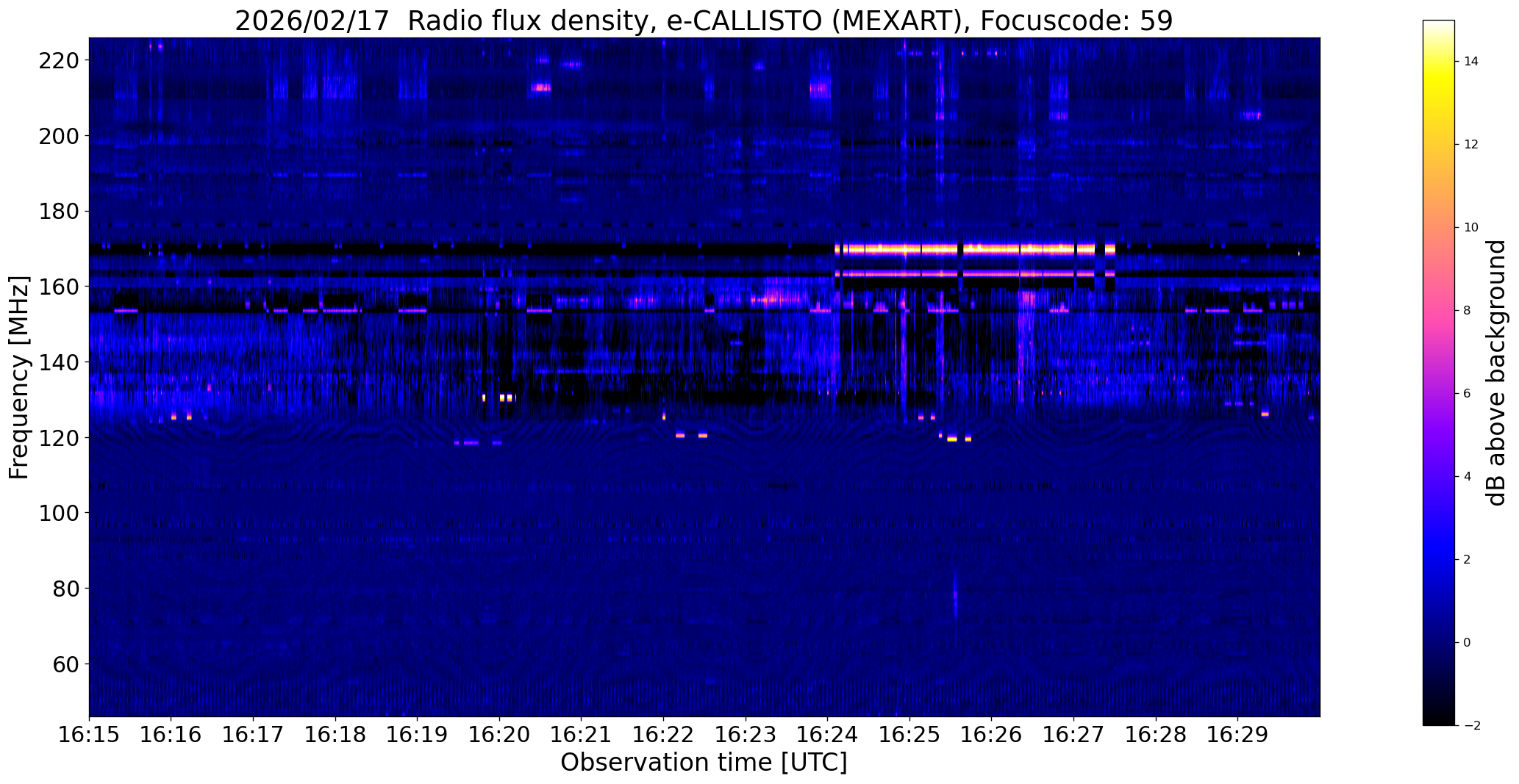This screenshot has width=1519, height=784.
Task: Click the 16:16 time tick label
Action: click(171, 735)
